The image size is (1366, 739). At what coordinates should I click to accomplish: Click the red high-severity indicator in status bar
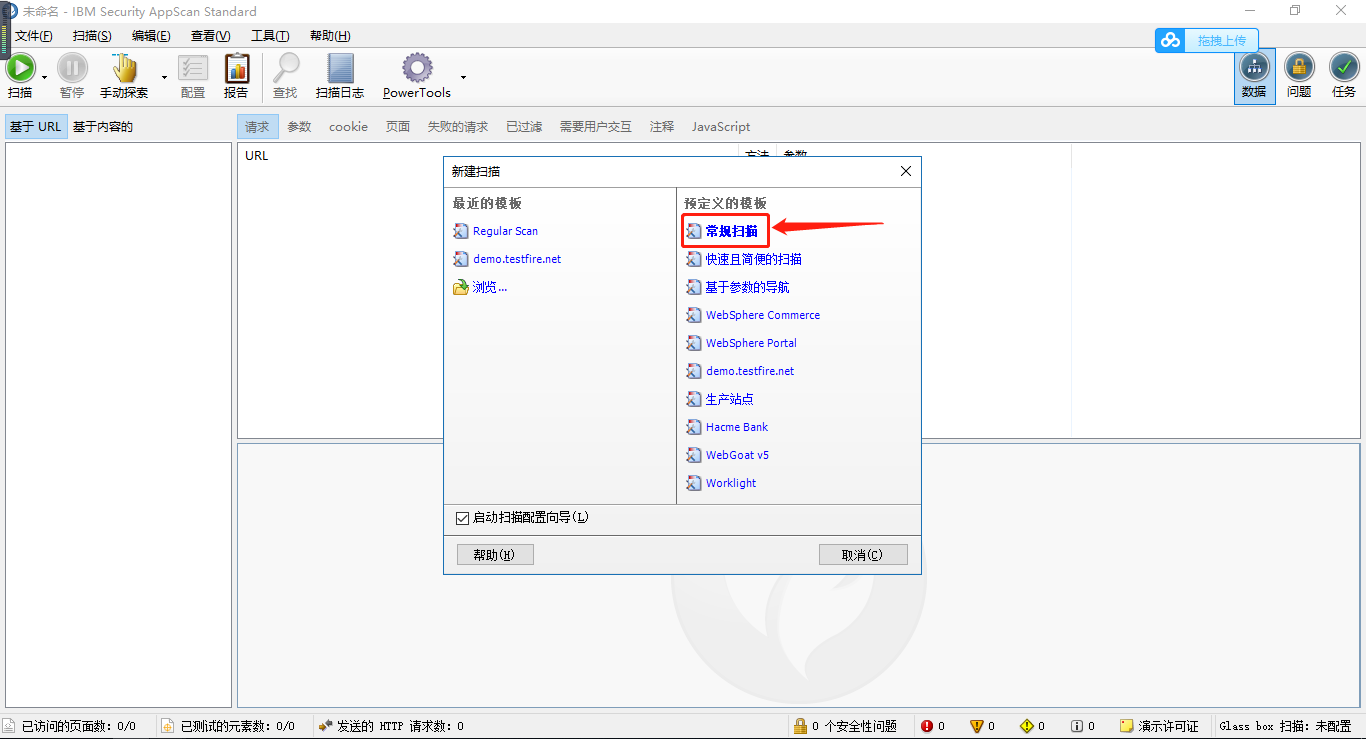pos(927,726)
